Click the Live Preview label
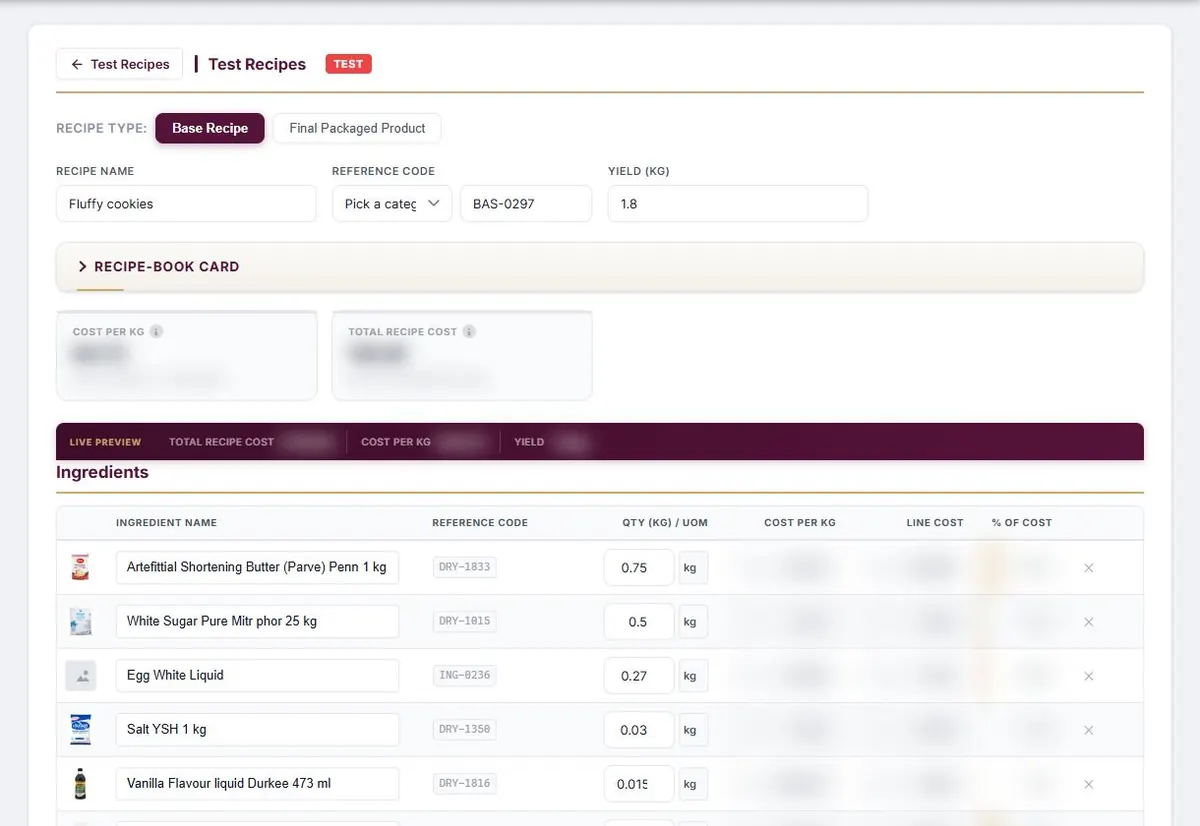Image resolution: width=1200 pixels, height=826 pixels. 105,442
